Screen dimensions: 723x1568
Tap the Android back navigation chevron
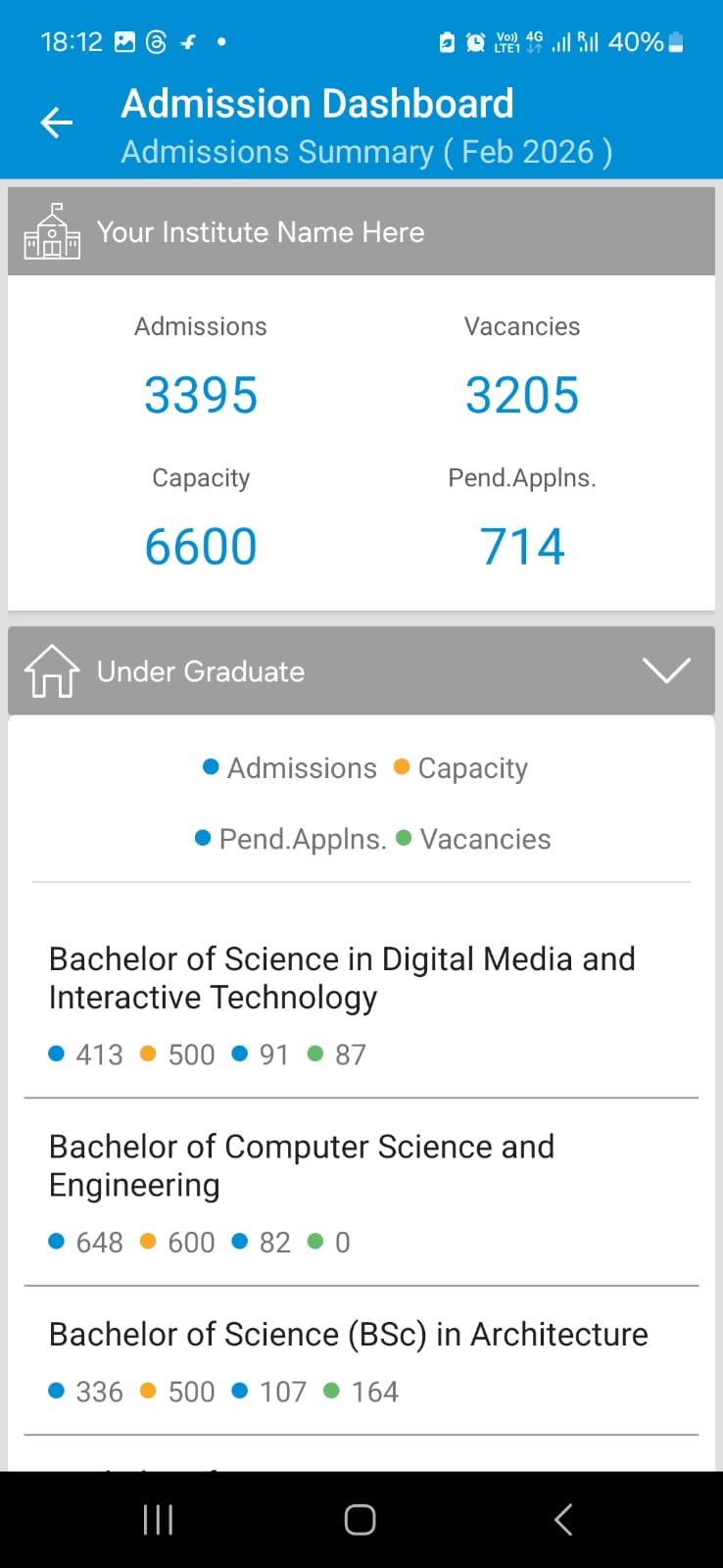pyautogui.click(x=563, y=1520)
